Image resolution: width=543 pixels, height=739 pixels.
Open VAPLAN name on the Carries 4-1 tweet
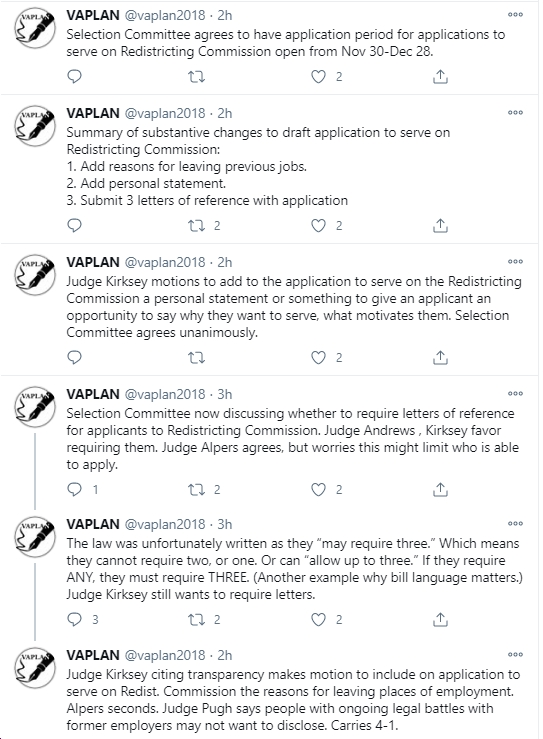coord(93,655)
